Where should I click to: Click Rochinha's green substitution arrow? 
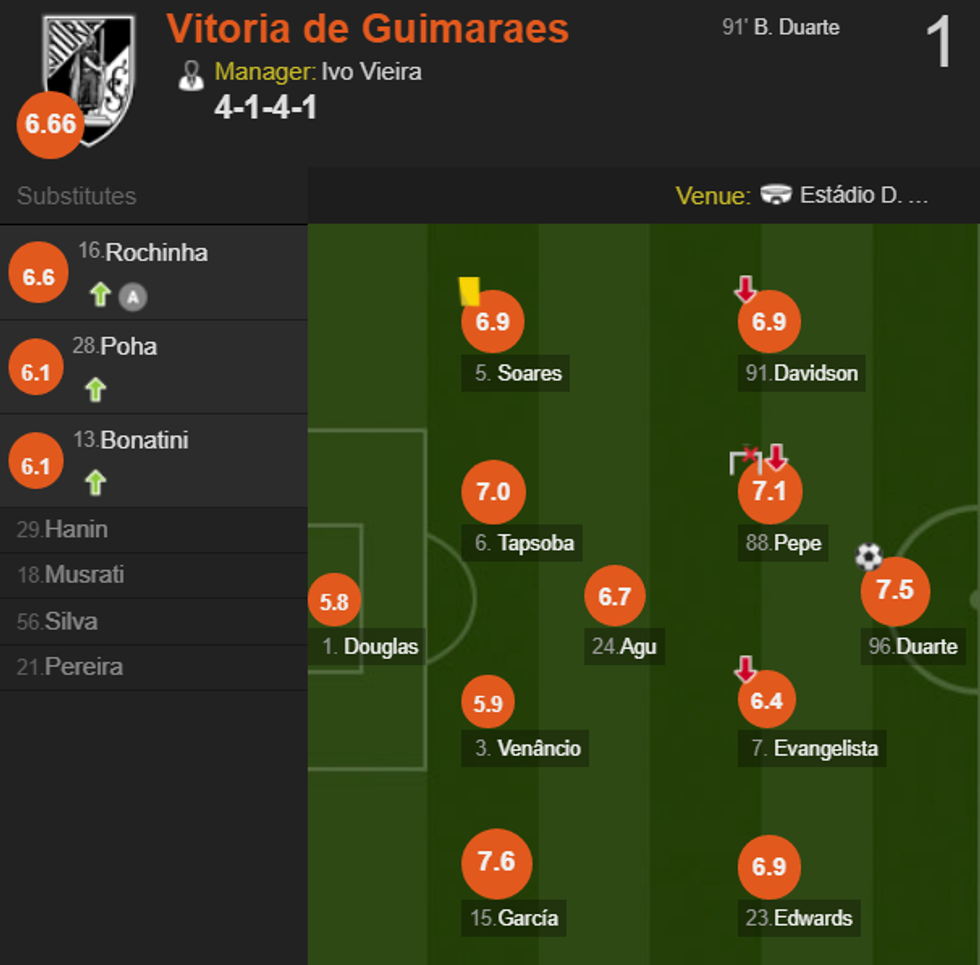99,295
